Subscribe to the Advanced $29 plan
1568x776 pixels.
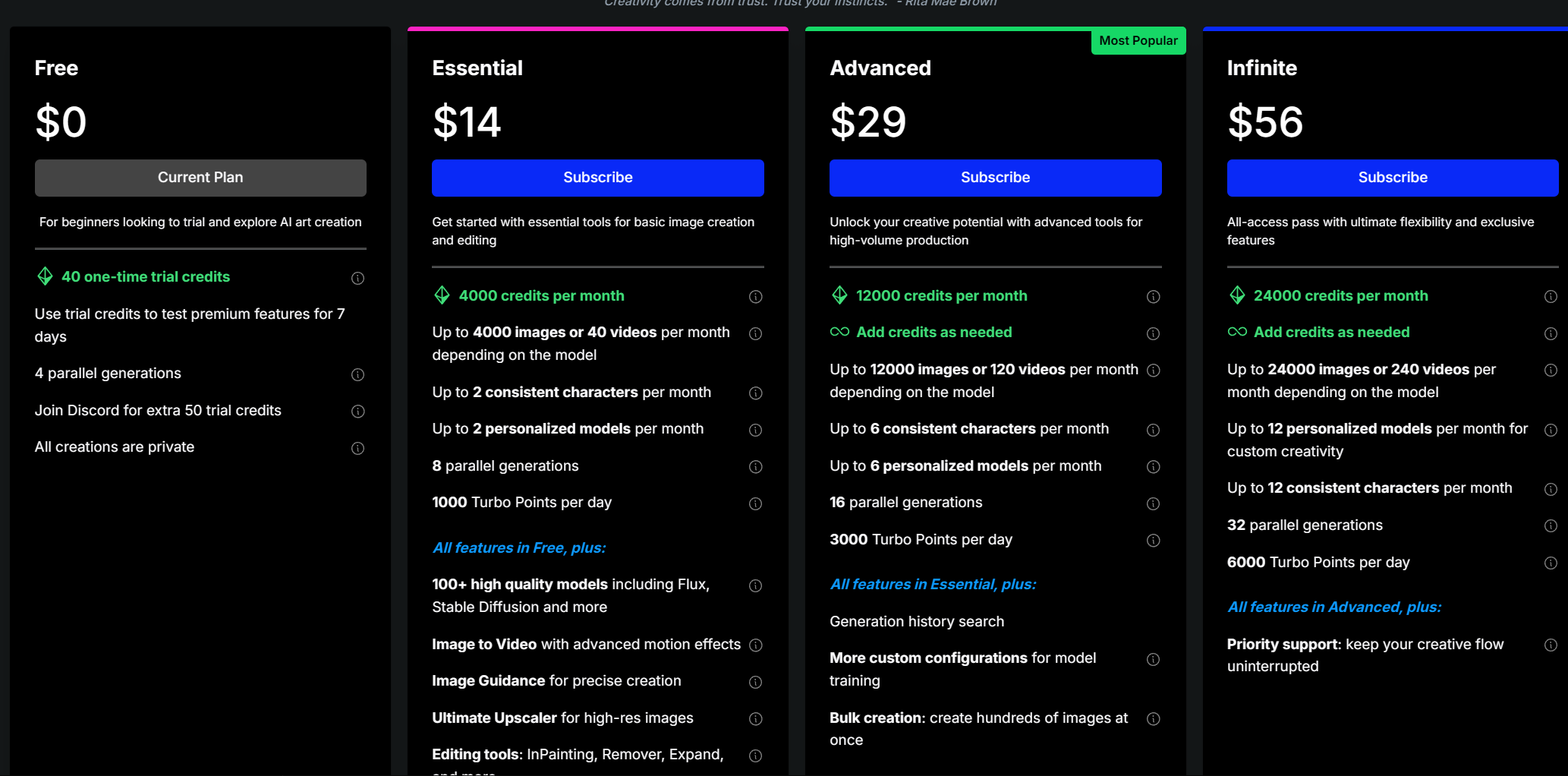996,178
